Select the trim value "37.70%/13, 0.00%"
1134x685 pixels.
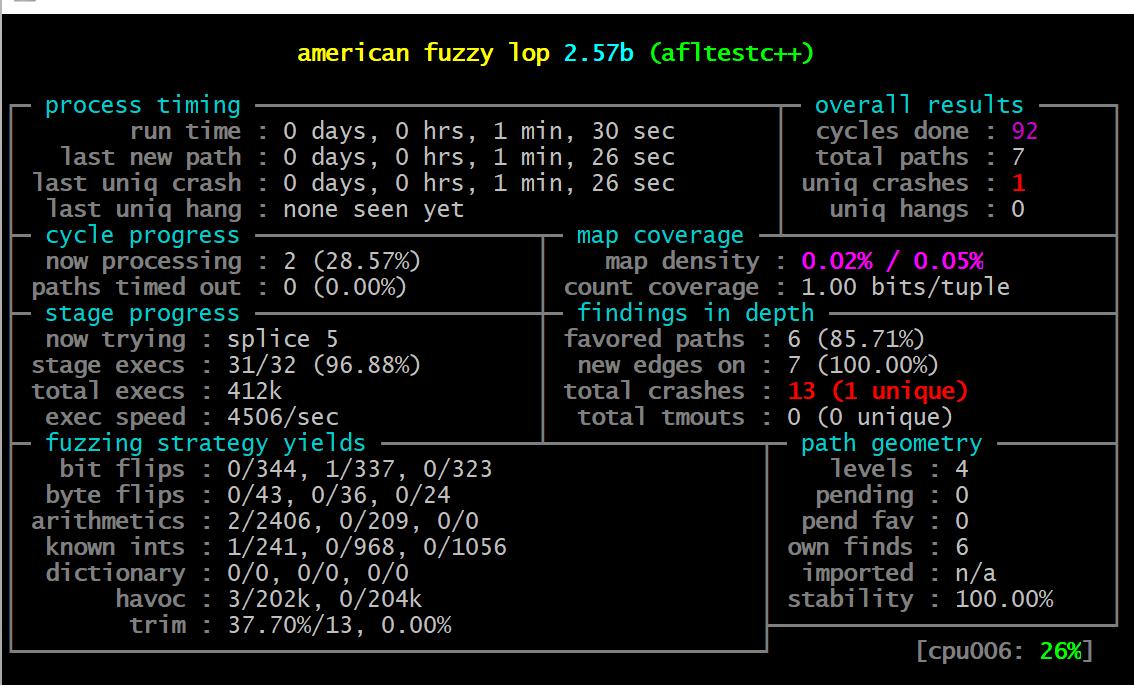coord(339,626)
